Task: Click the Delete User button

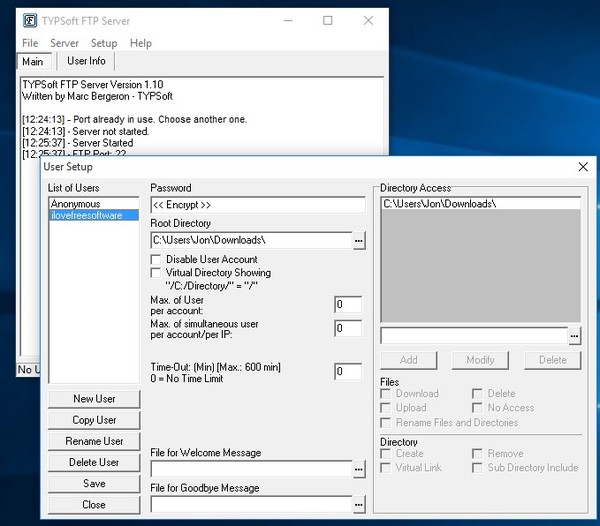Action: [94, 463]
